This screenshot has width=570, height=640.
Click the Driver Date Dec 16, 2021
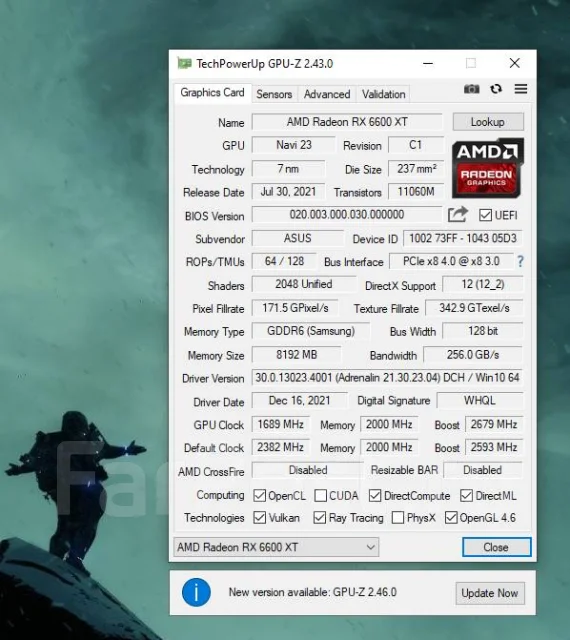click(x=299, y=400)
